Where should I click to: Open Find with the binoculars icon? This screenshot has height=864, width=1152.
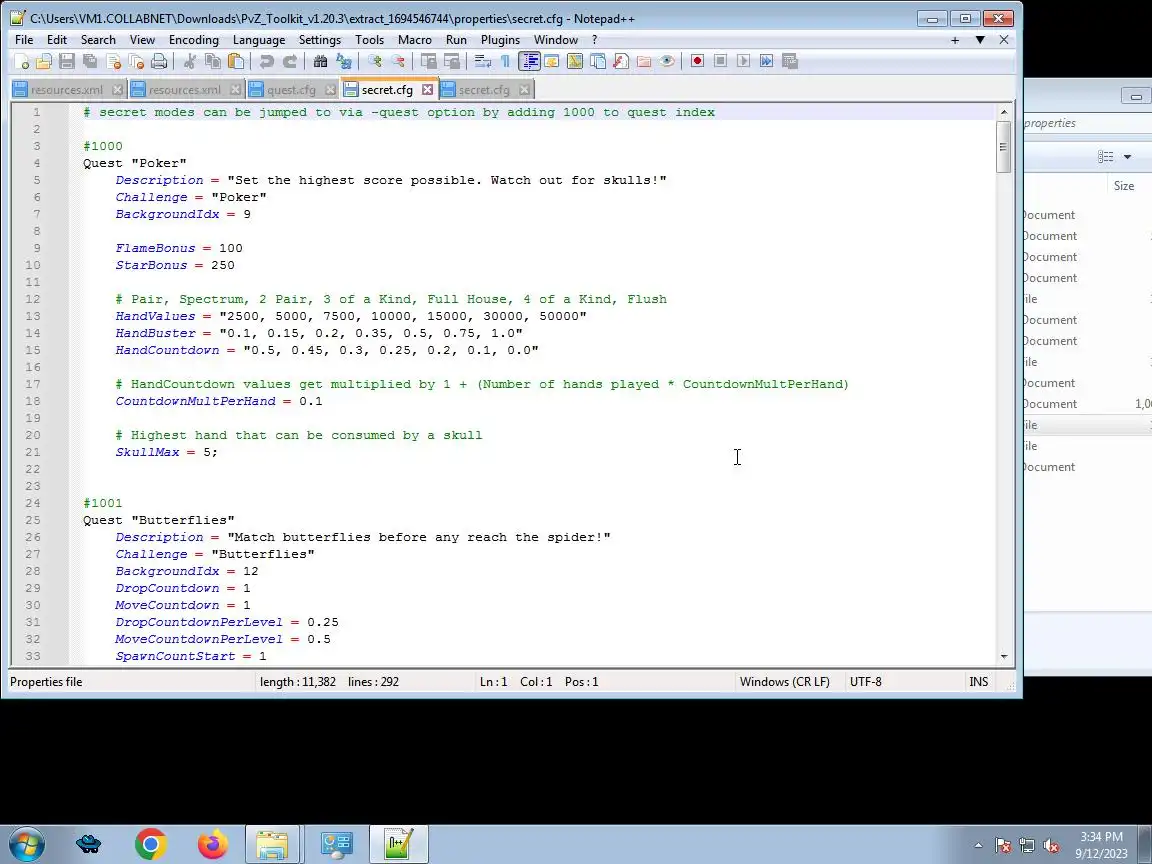pyautogui.click(x=320, y=61)
